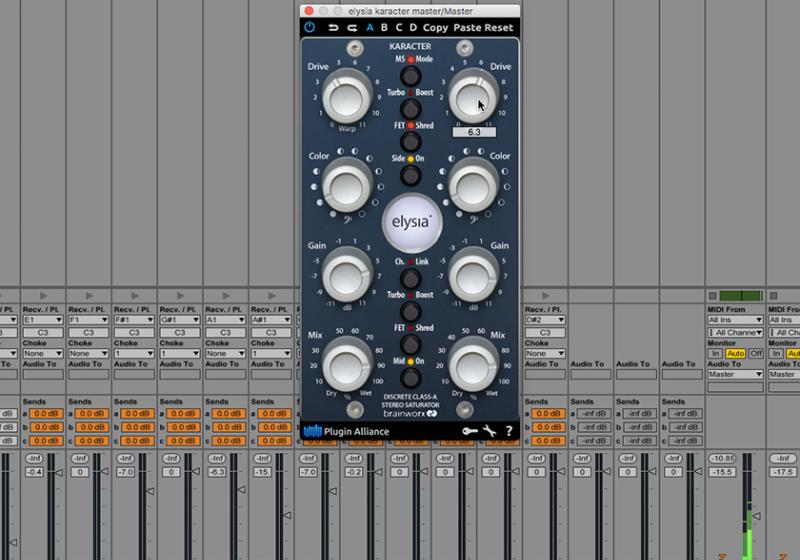
Task: Open Choke dropdown under the E1 track
Action: [43, 353]
